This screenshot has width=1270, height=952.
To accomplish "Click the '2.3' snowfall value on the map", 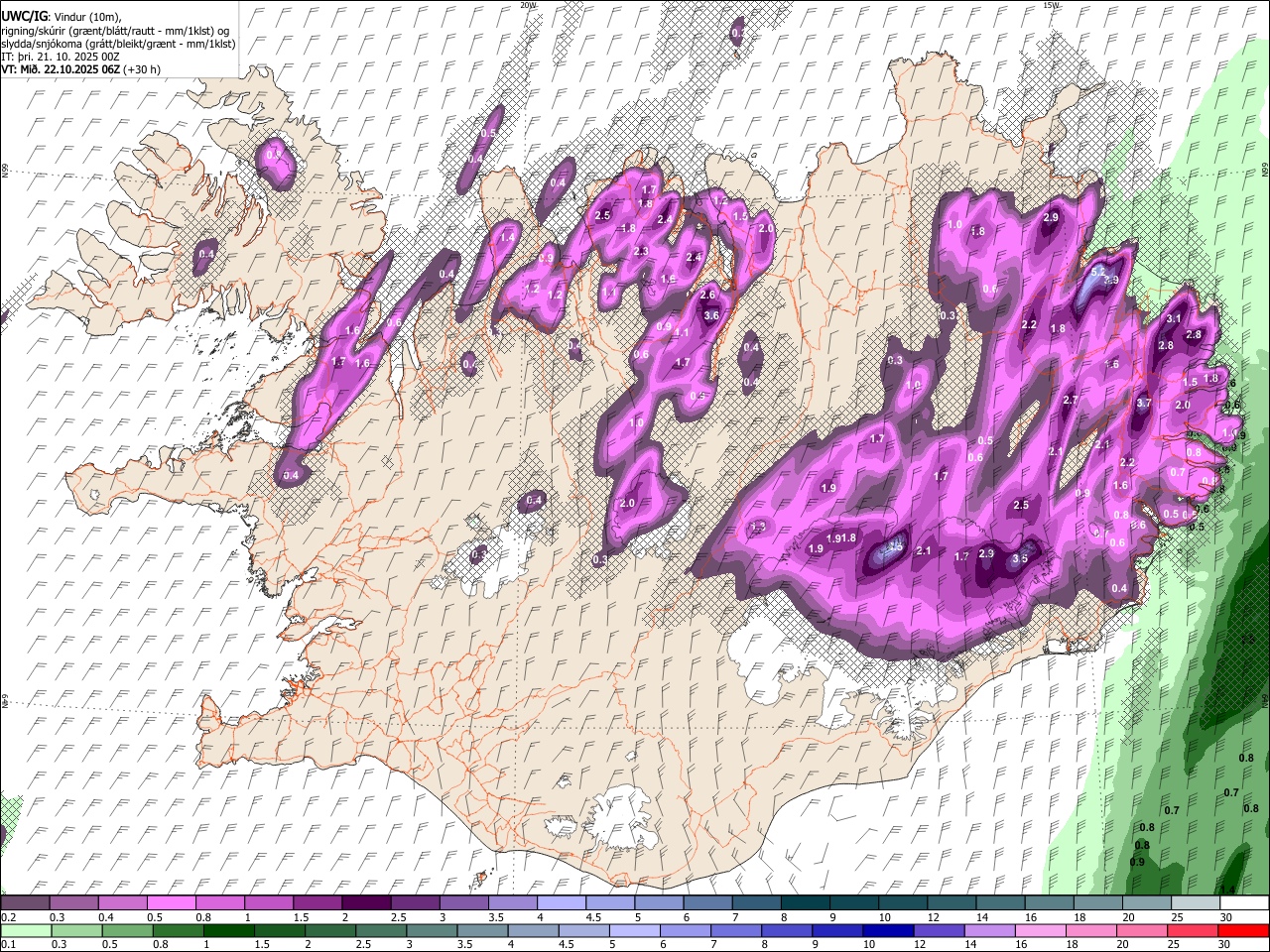I will point(640,252).
